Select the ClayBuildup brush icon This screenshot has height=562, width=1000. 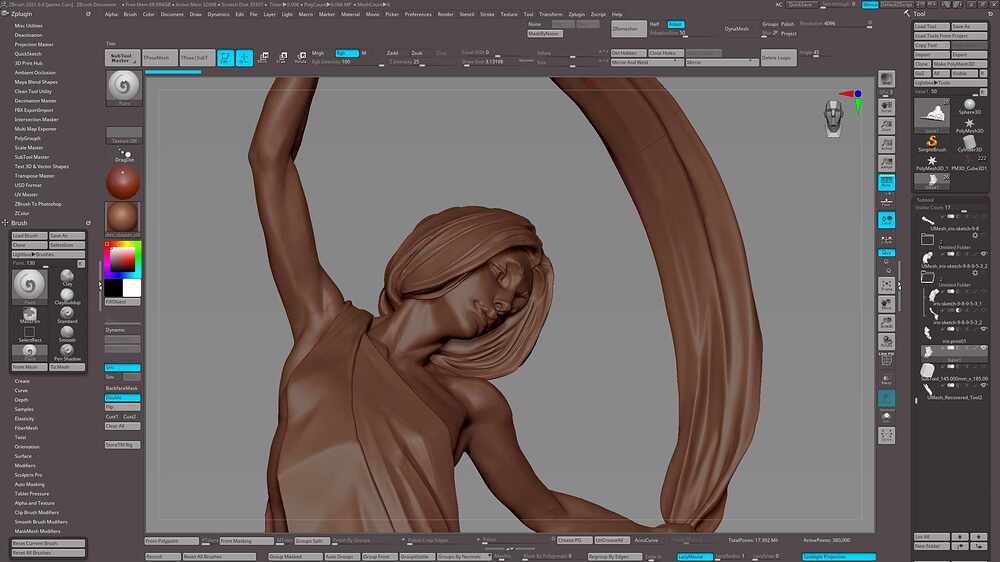(67, 295)
